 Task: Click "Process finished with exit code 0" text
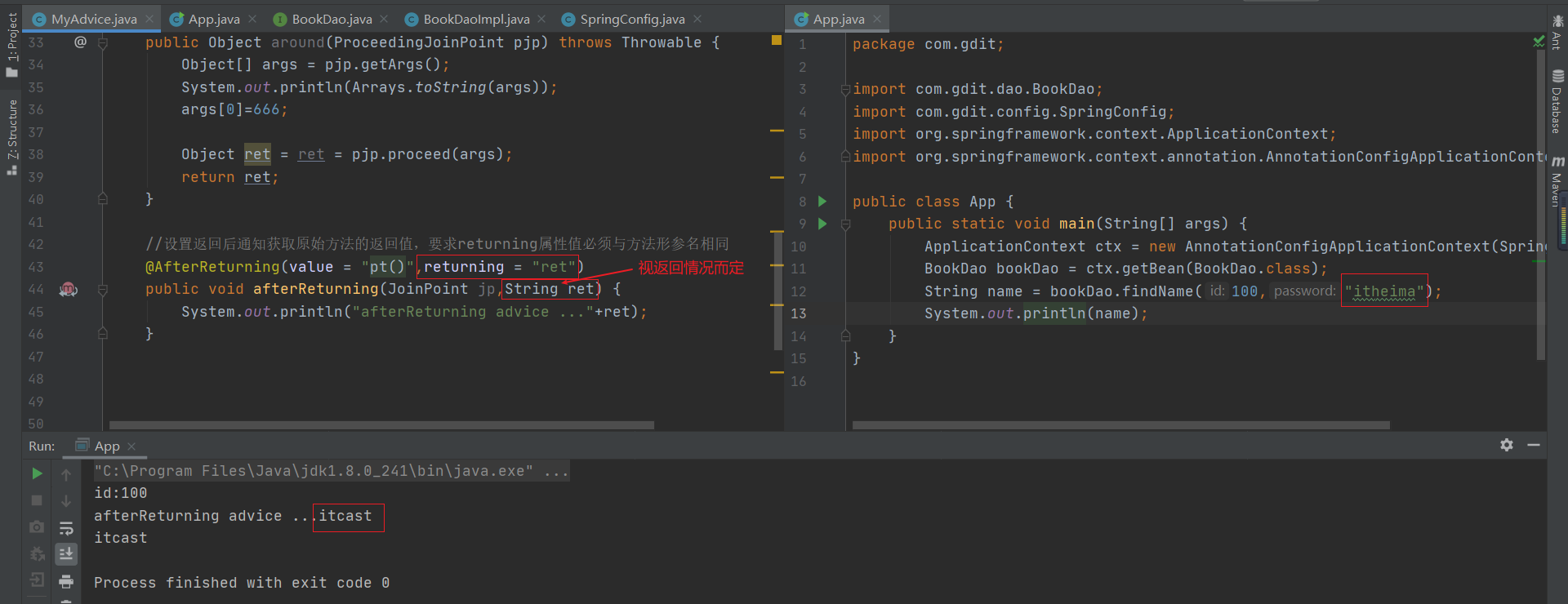click(242, 583)
